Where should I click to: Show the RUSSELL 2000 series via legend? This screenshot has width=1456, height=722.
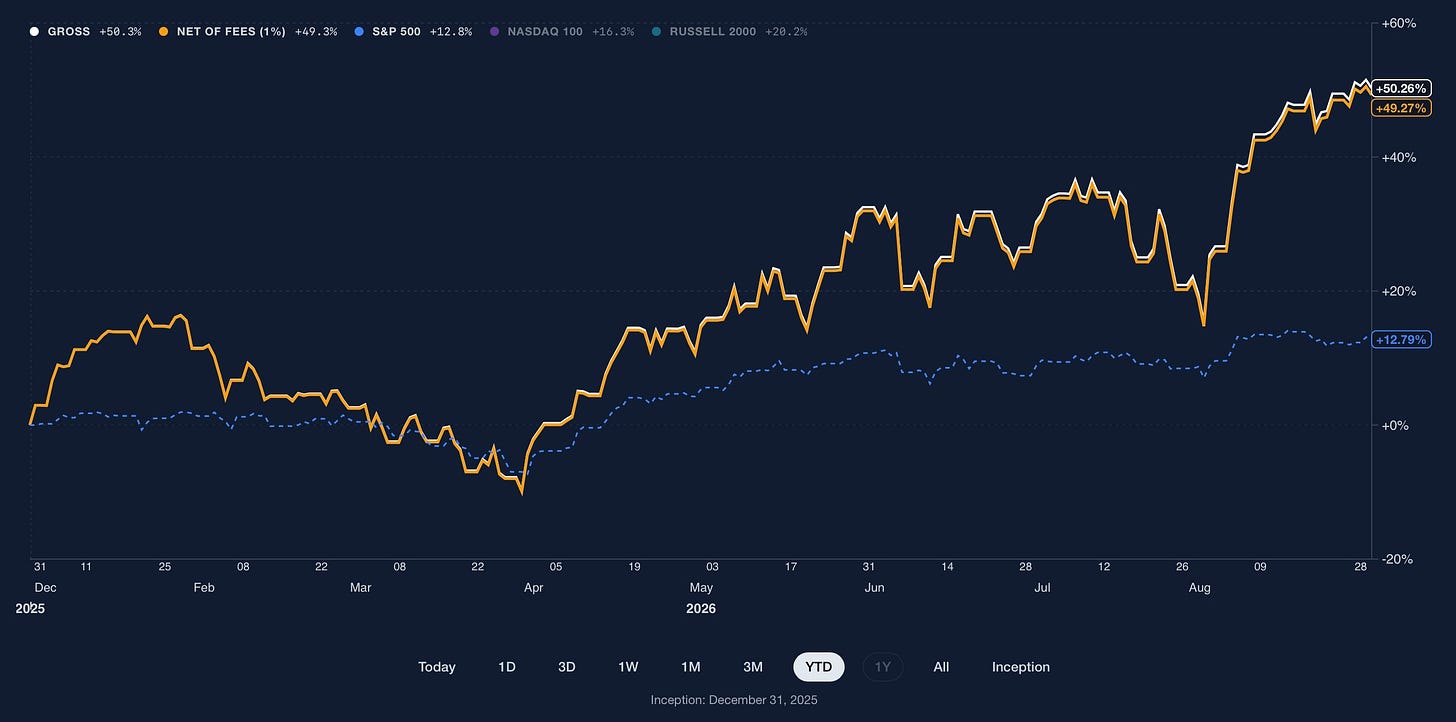click(x=728, y=31)
